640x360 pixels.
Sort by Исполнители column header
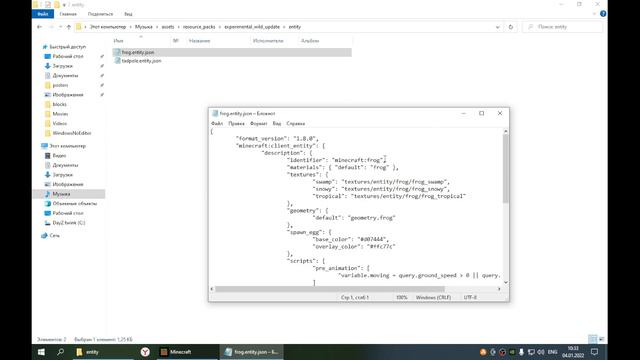point(268,41)
